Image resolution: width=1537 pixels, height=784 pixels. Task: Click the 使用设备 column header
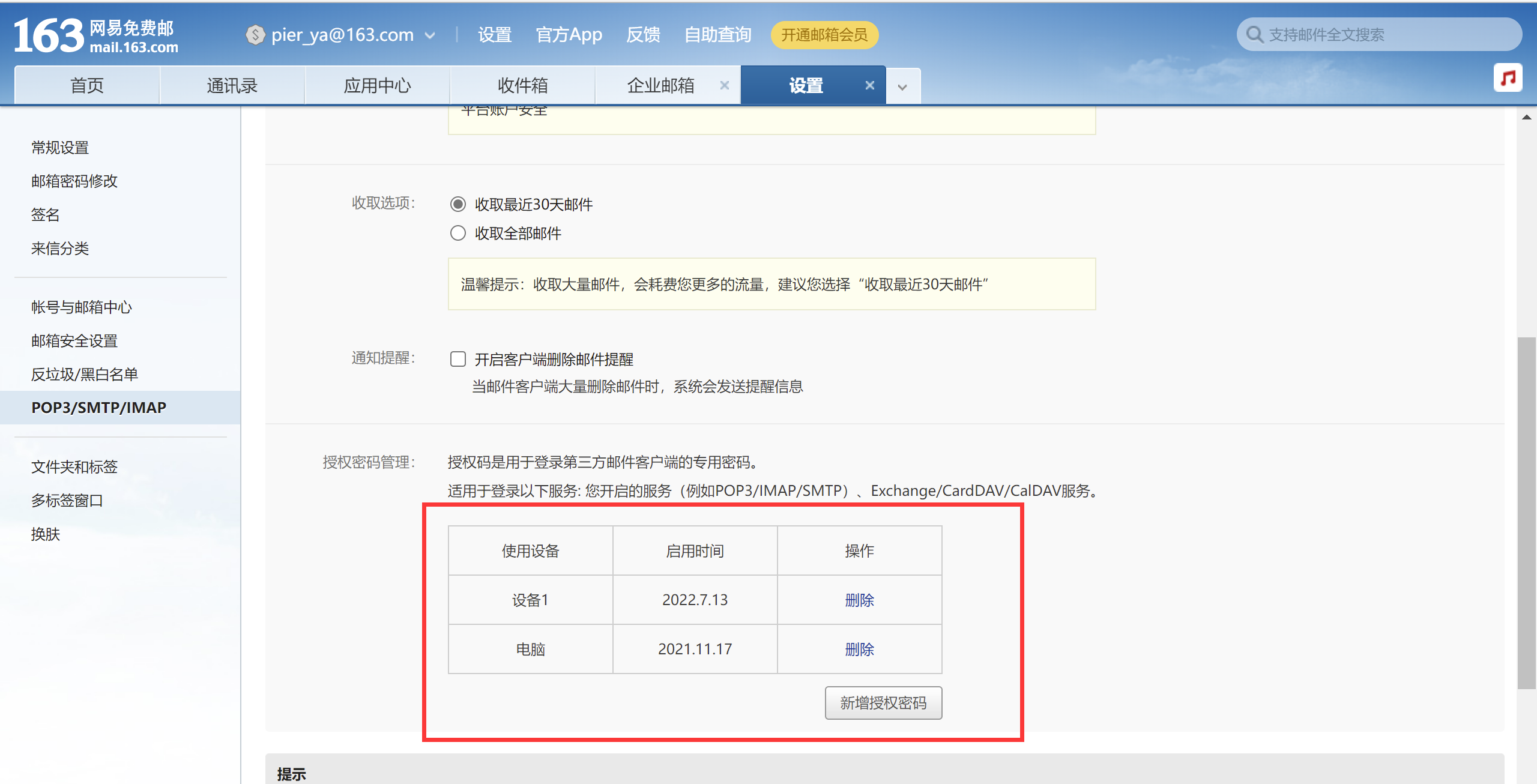530,550
